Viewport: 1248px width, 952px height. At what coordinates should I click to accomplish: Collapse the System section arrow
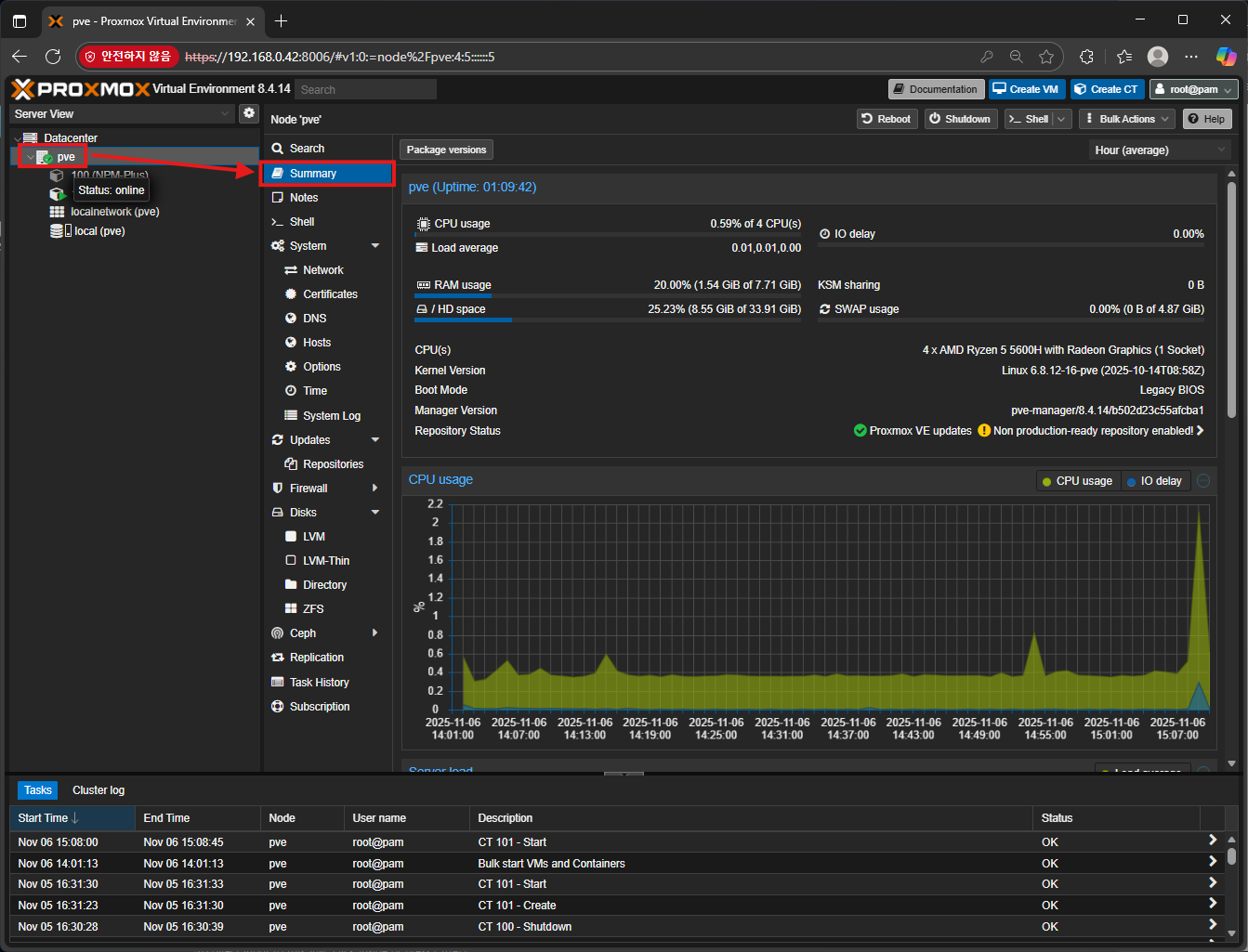point(375,246)
